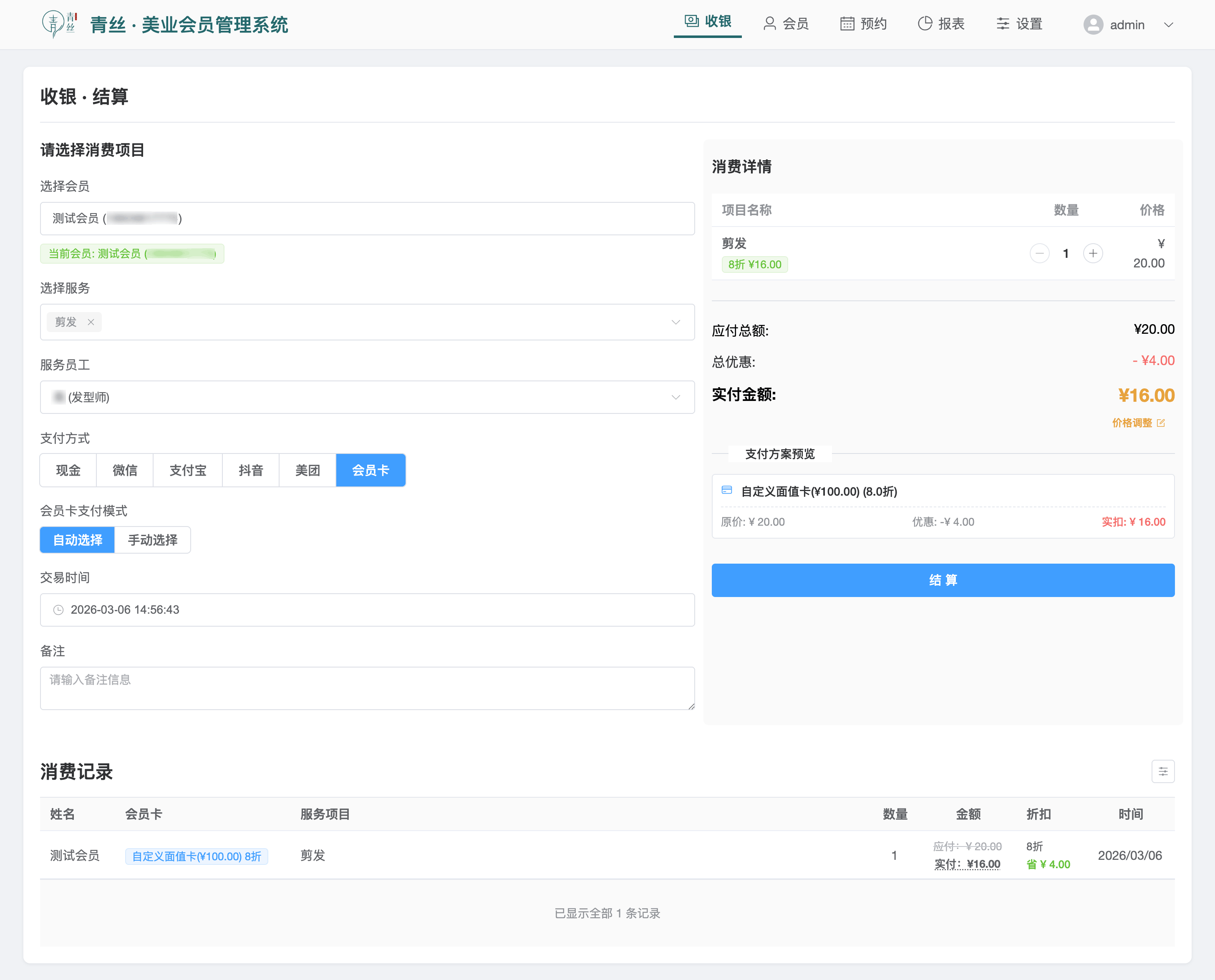
Task: Open the 收银 cashier tab
Action: 708,22
